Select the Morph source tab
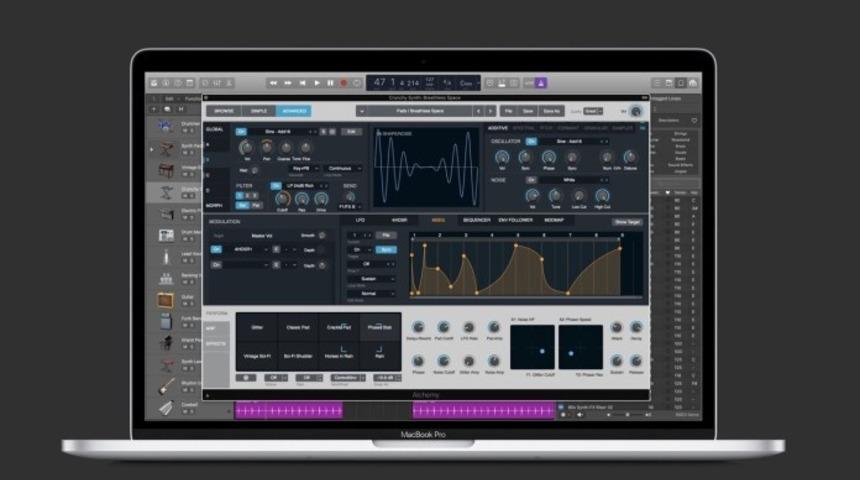This screenshot has width=860, height=480. [x=214, y=206]
